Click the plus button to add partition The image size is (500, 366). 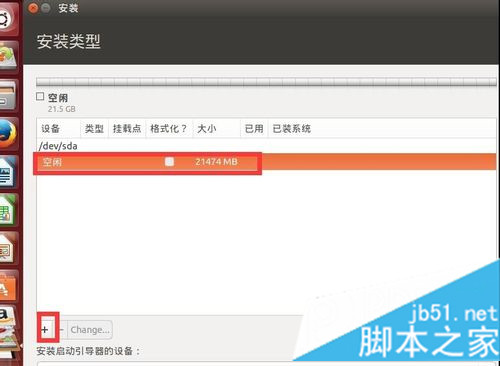[x=45, y=330]
